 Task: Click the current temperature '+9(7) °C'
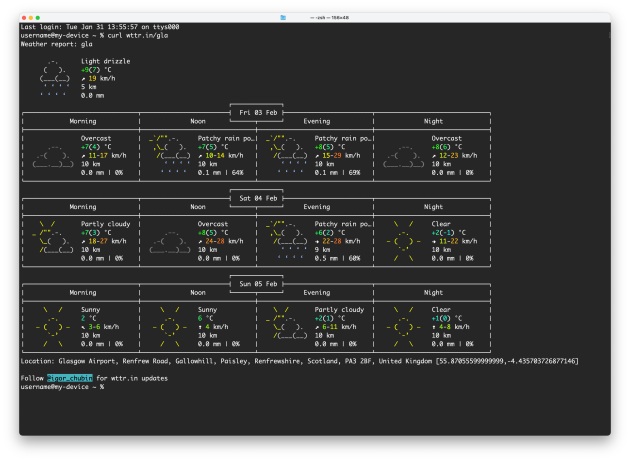tap(96, 70)
